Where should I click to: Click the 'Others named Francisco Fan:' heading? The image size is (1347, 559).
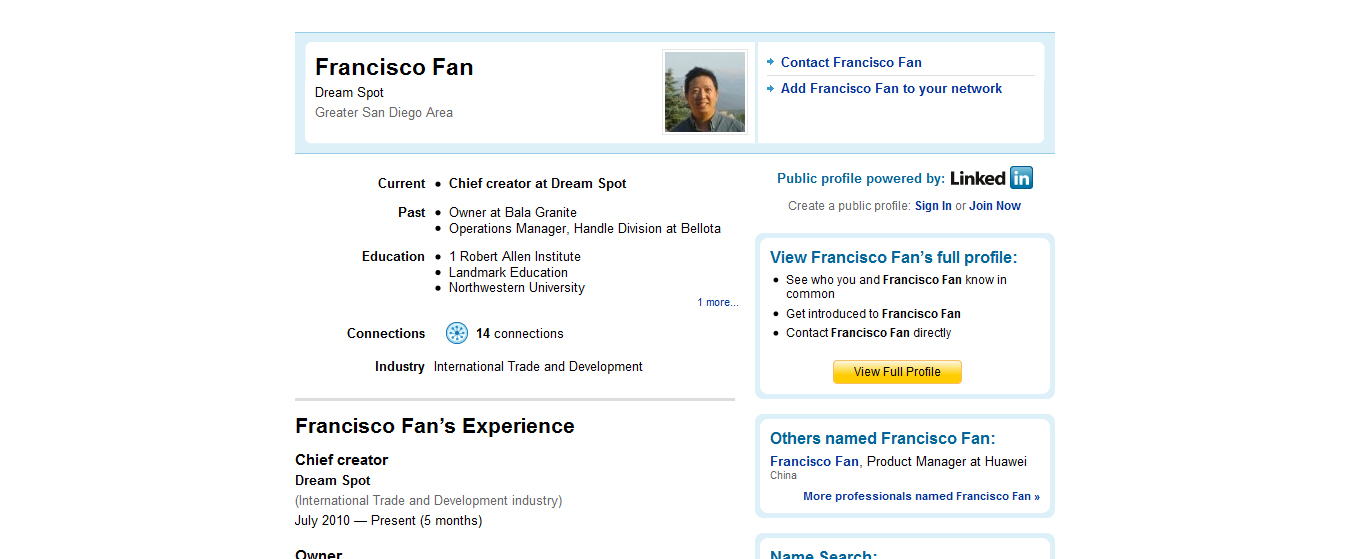pyautogui.click(x=882, y=438)
